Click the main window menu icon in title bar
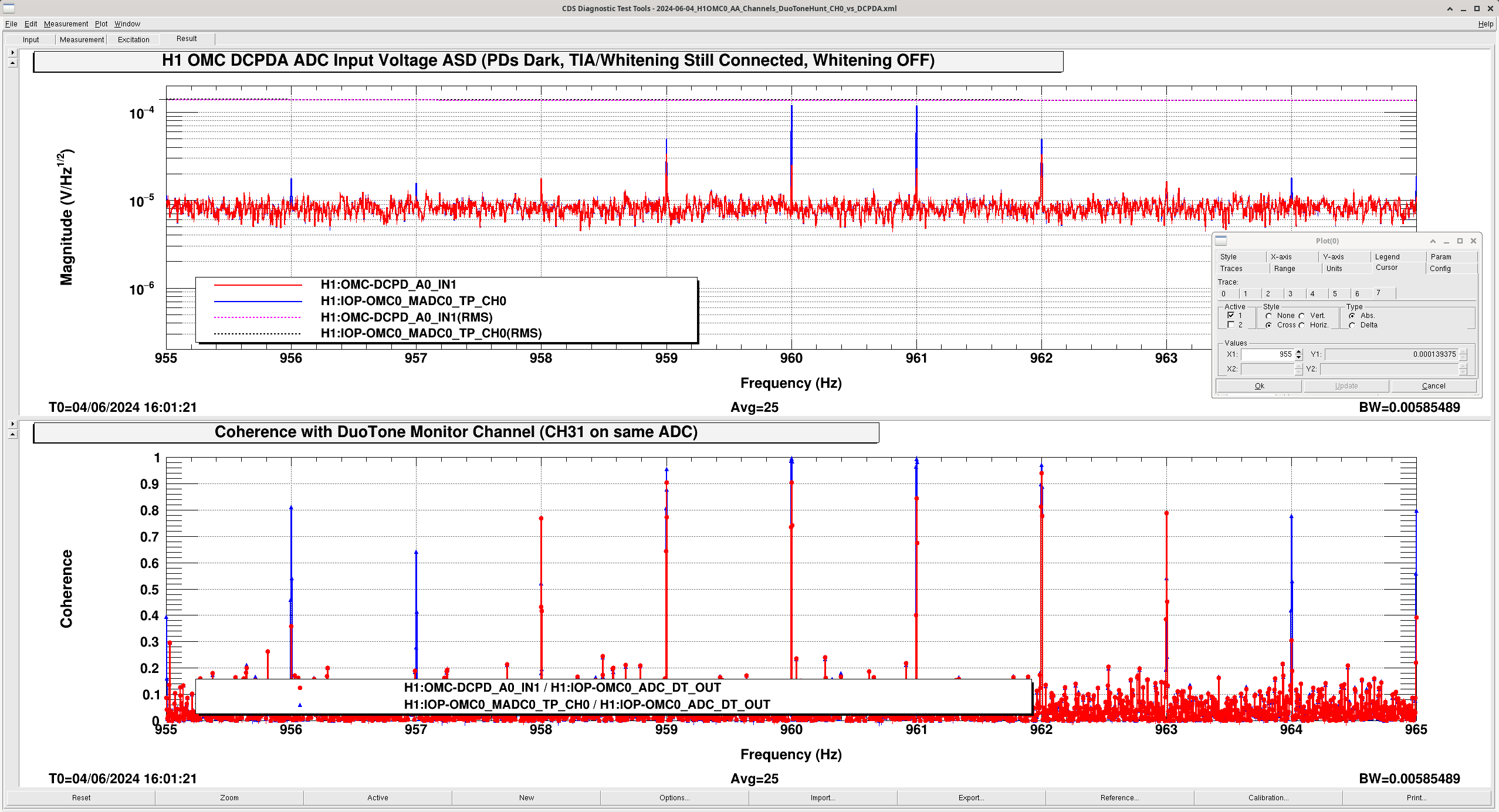The width and height of the screenshot is (1499, 812). coord(8,8)
